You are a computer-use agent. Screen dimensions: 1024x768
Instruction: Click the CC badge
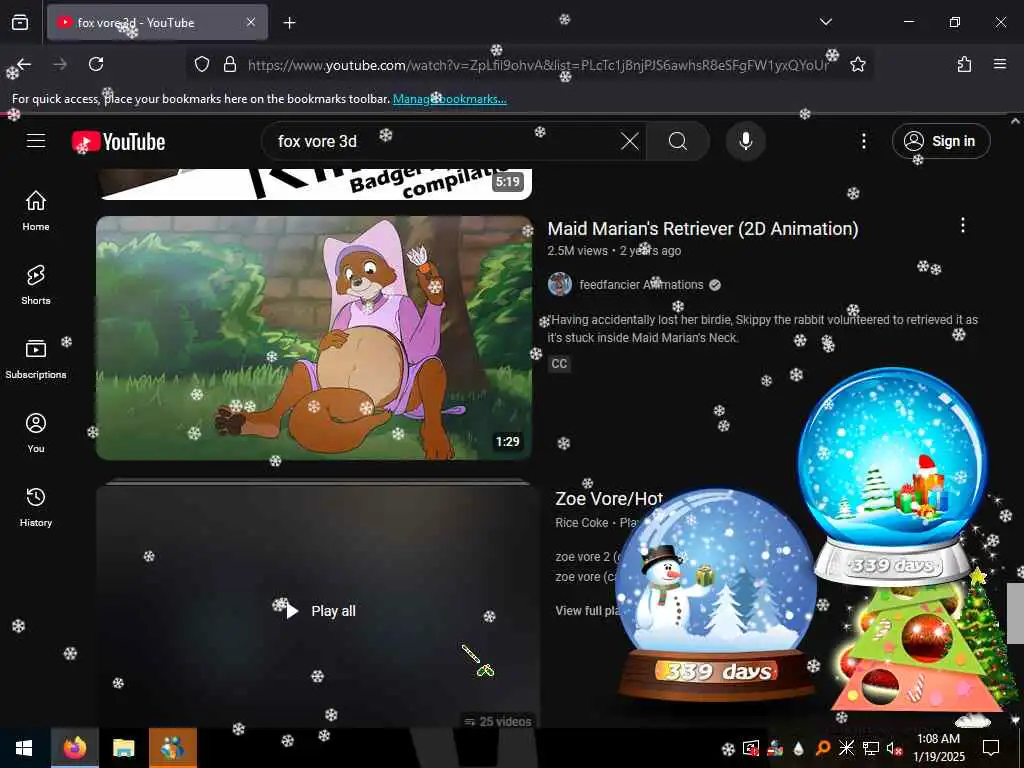(559, 364)
